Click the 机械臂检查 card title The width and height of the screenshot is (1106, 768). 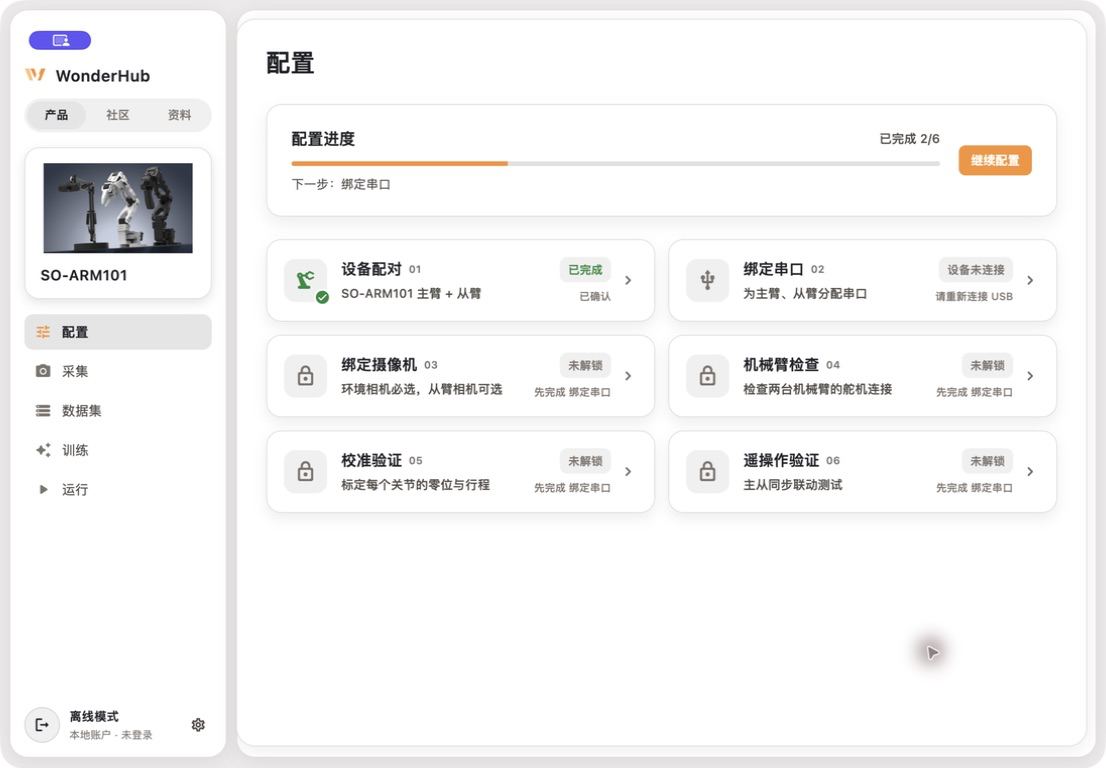tap(781, 365)
